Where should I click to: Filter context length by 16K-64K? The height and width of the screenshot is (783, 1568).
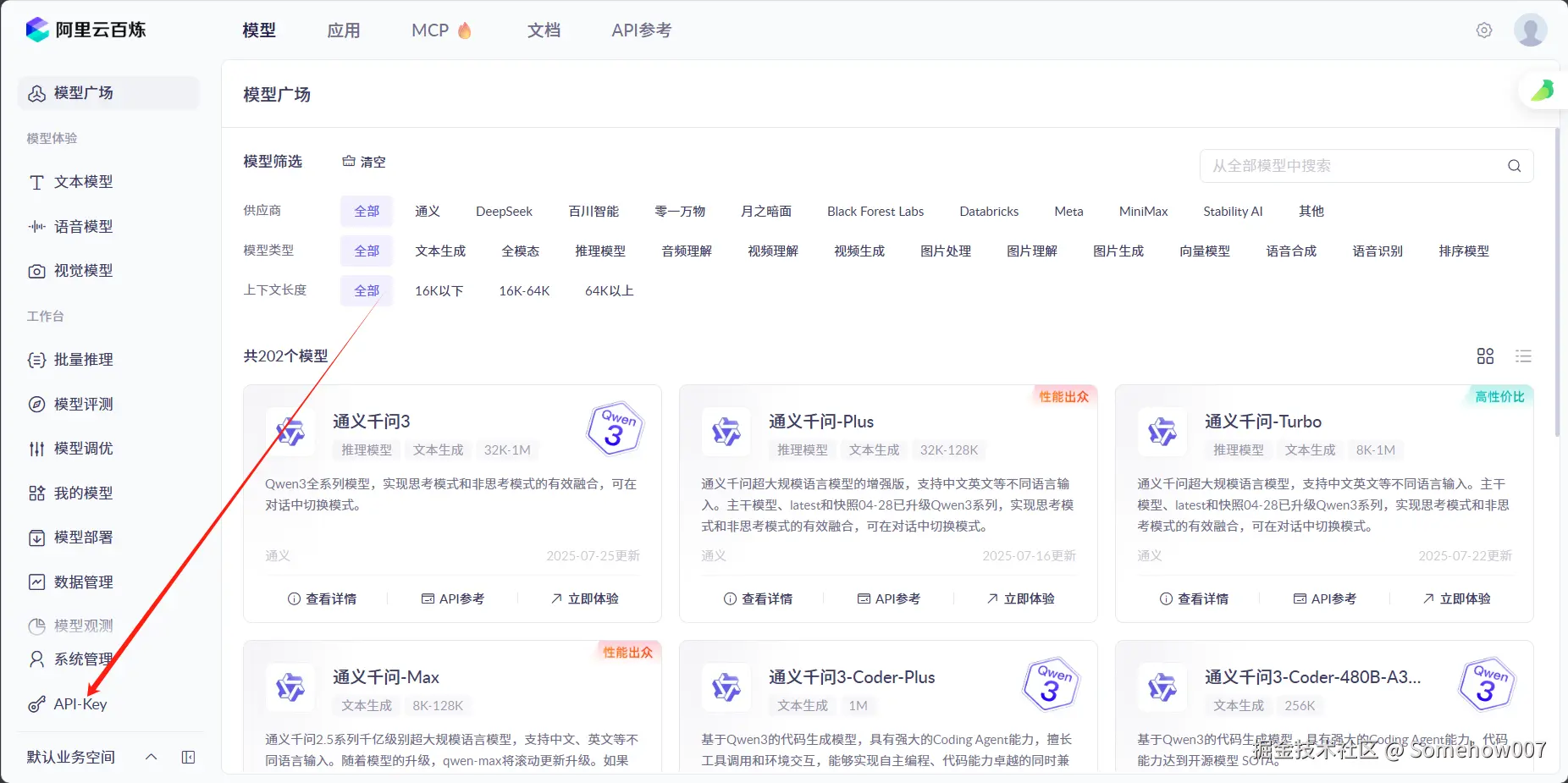coord(524,290)
